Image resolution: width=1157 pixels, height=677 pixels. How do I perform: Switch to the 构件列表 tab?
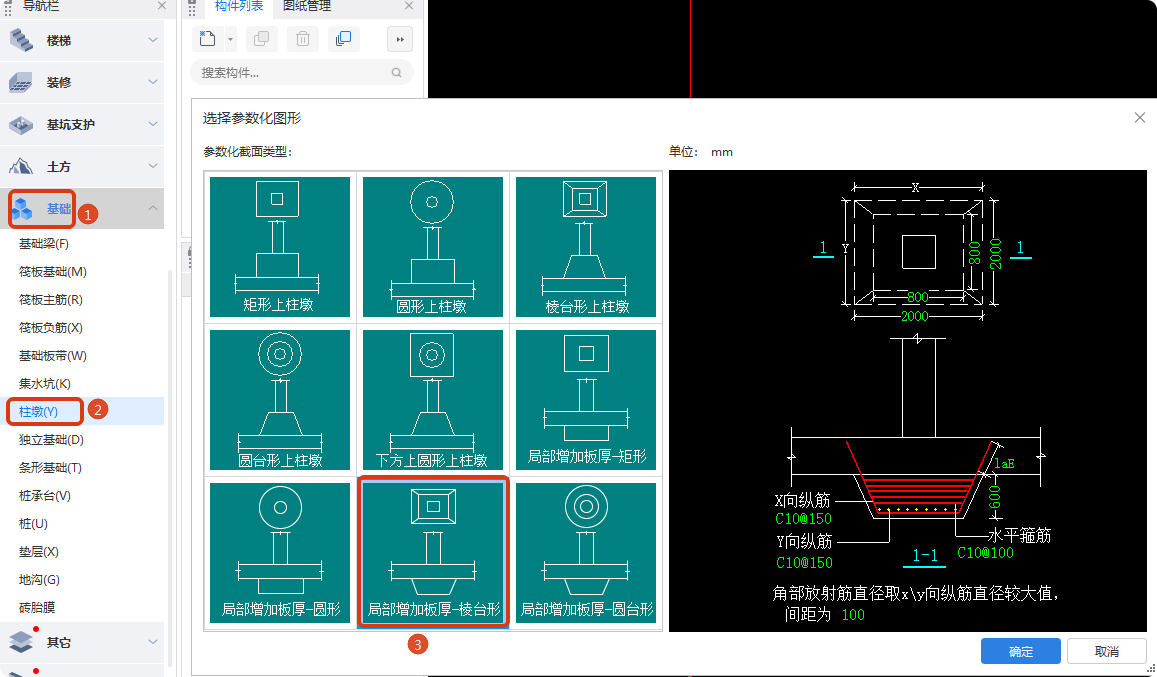(x=239, y=6)
